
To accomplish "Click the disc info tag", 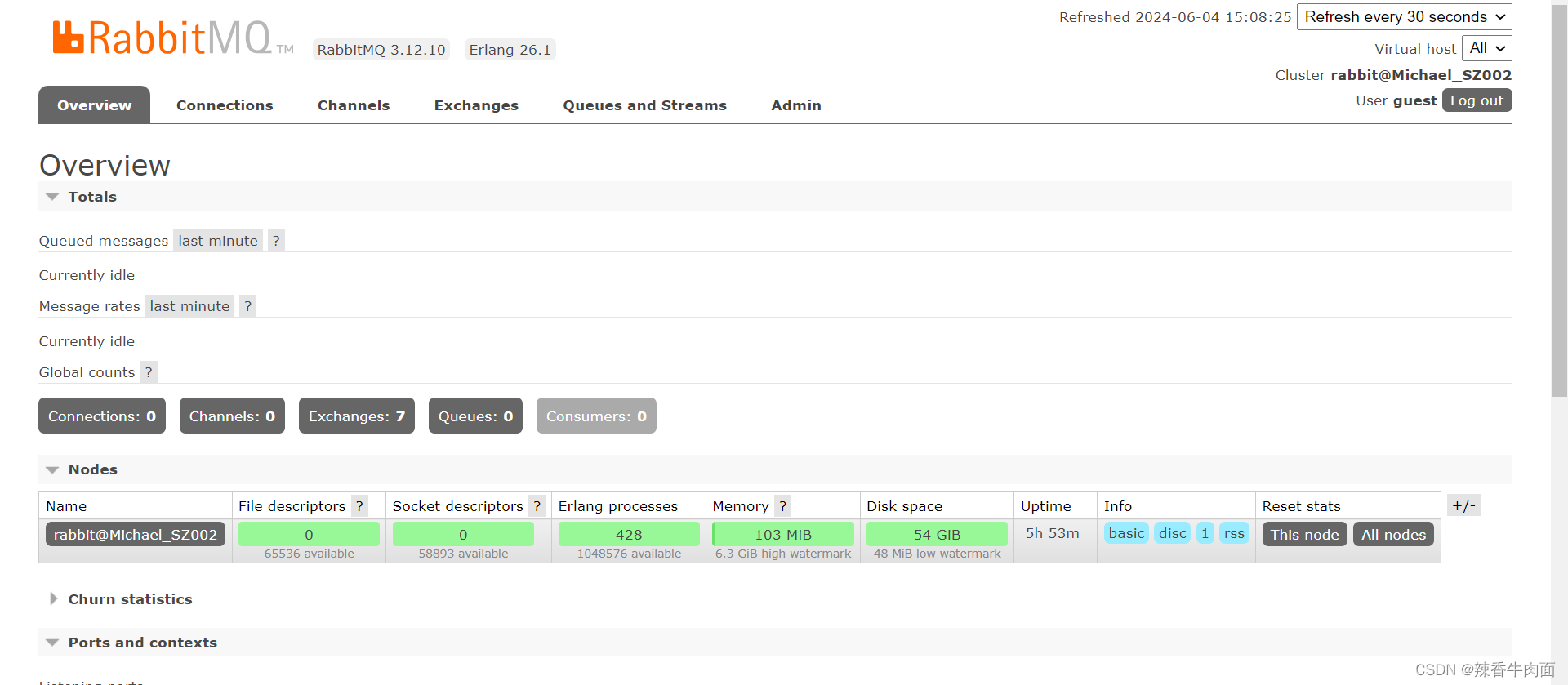I will coord(1172,533).
